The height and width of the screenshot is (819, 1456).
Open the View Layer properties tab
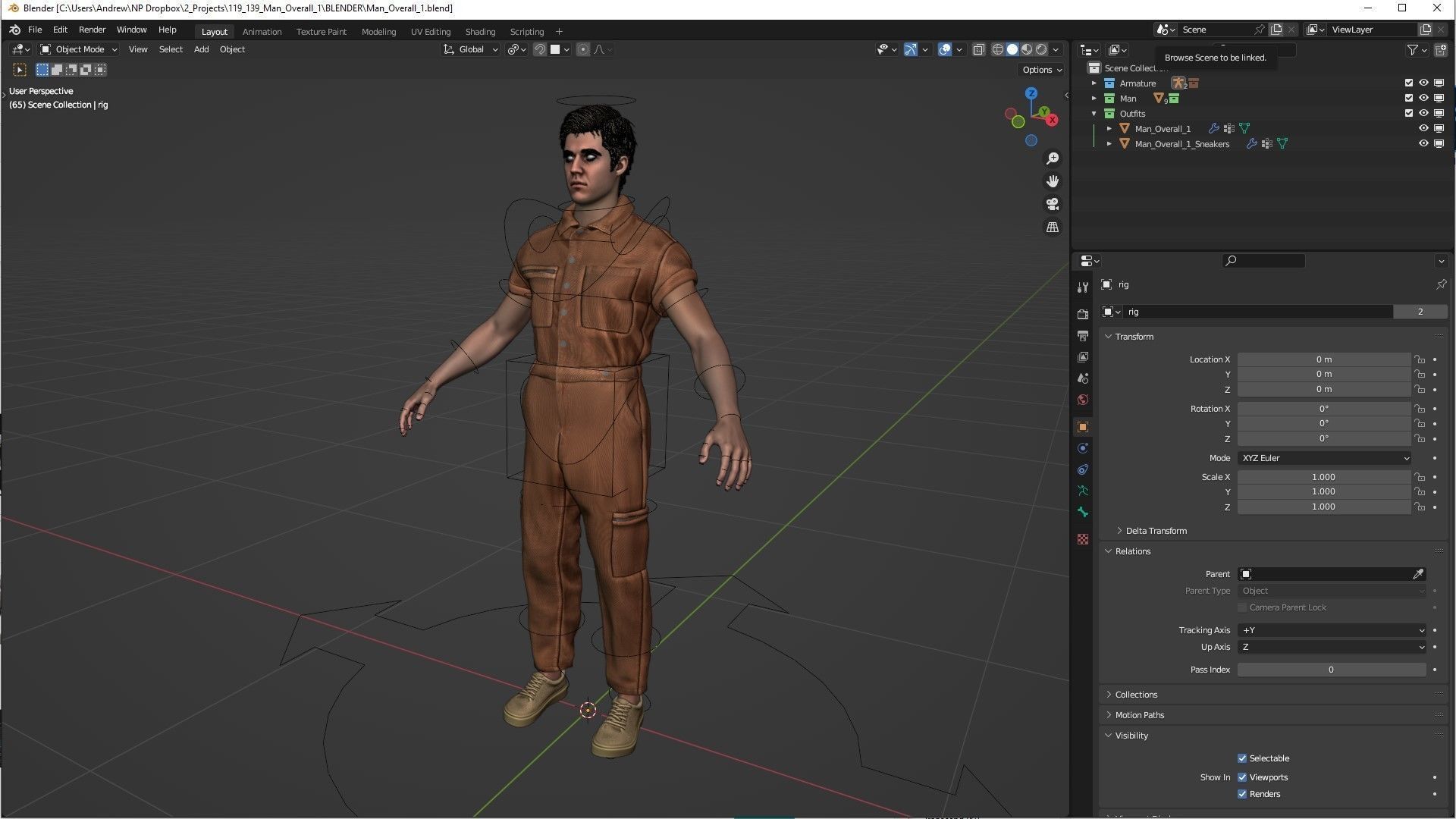coord(1083,356)
